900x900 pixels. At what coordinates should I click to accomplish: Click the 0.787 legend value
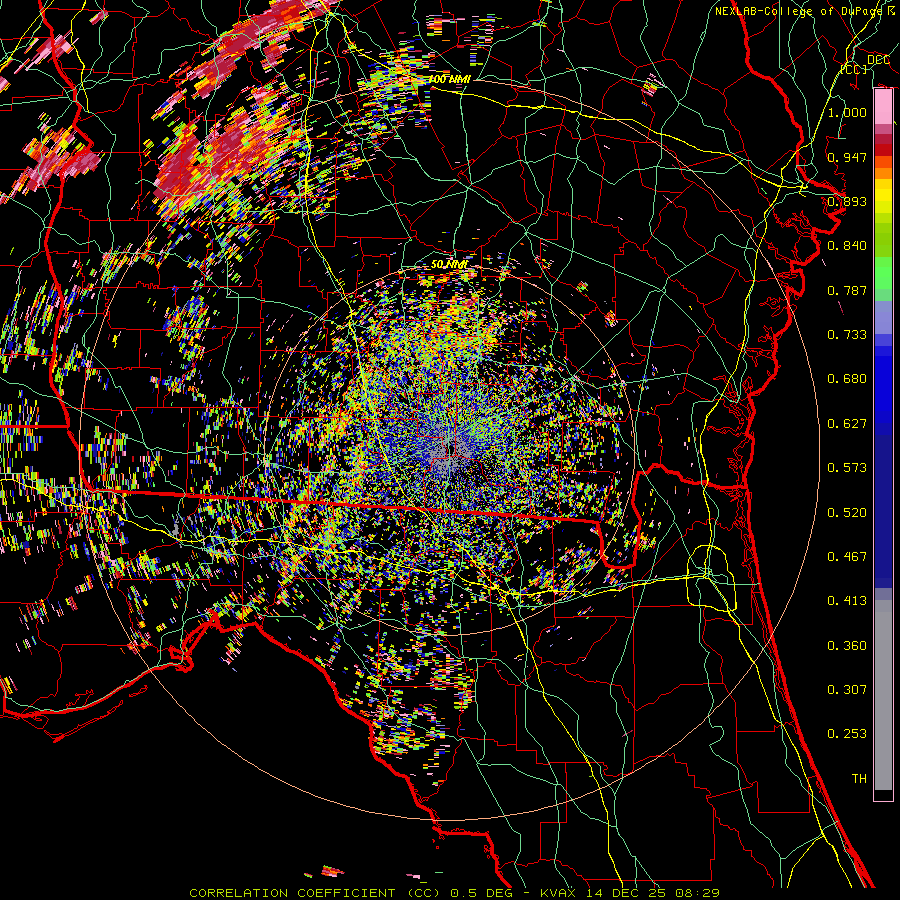point(847,290)
